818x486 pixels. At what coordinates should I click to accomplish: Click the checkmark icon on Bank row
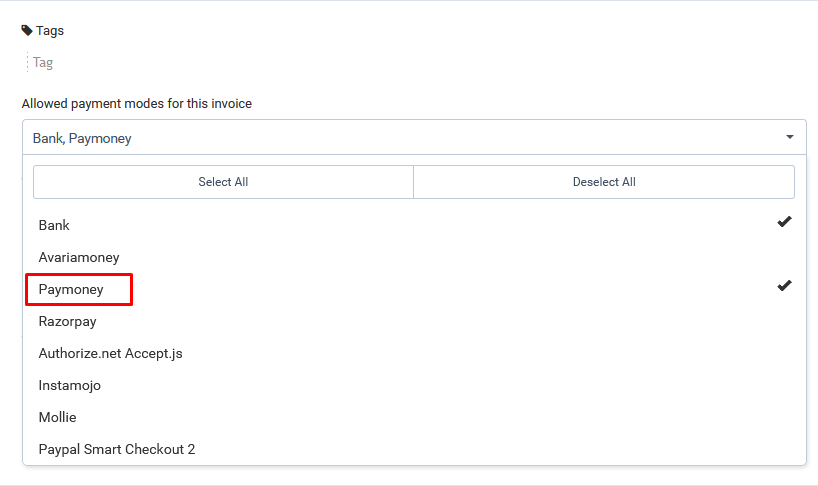click(784, 222)
